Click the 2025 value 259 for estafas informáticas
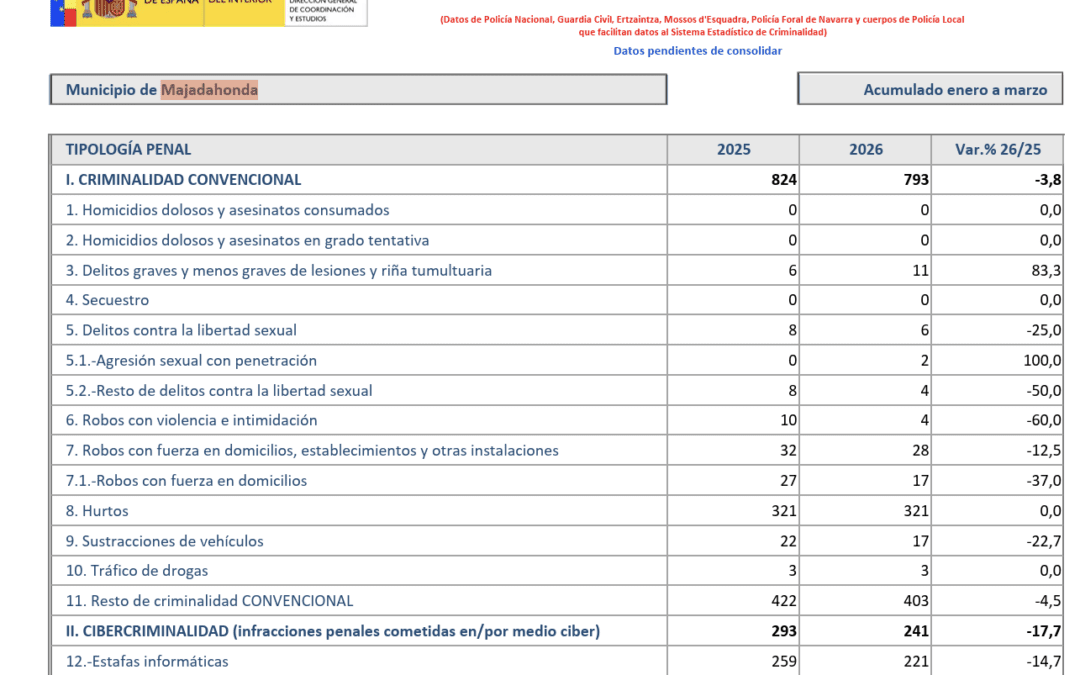This screenshot has height=675, width=1080. click(785, 662)
